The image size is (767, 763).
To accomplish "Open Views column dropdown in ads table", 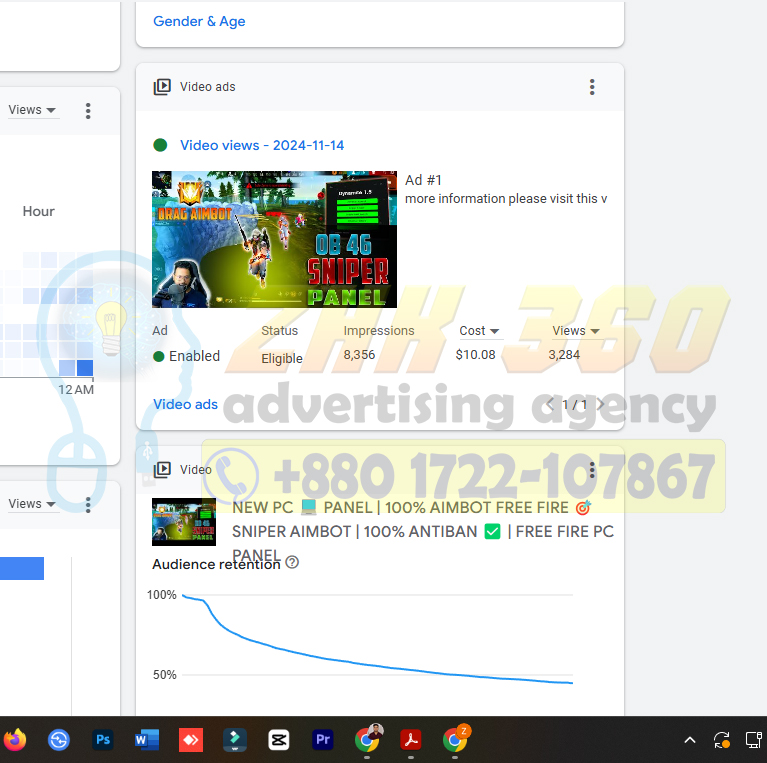I will point(576,331).
